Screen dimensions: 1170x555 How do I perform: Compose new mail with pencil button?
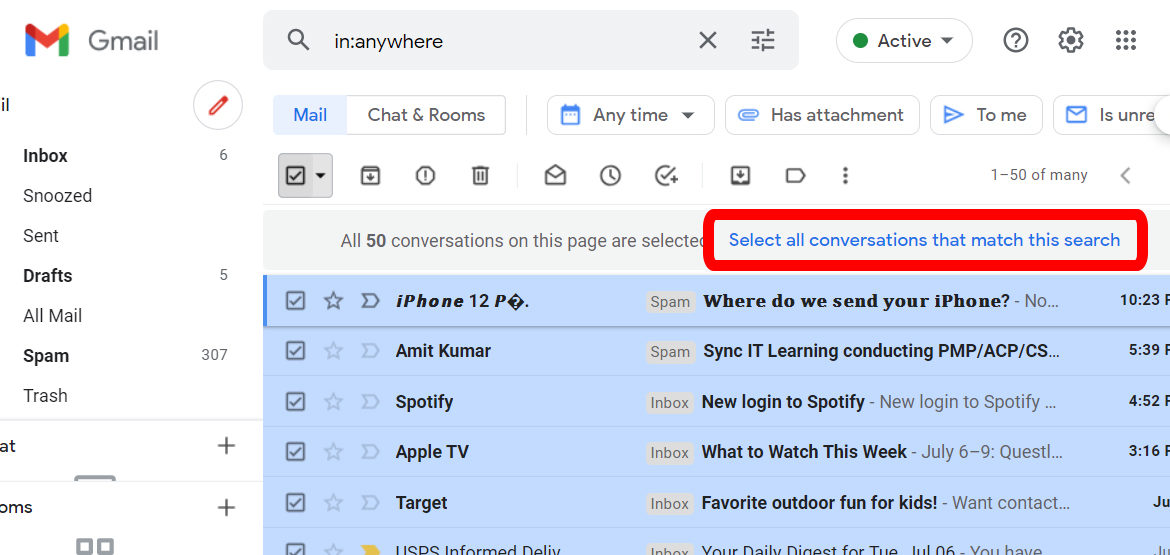(218, 106)
